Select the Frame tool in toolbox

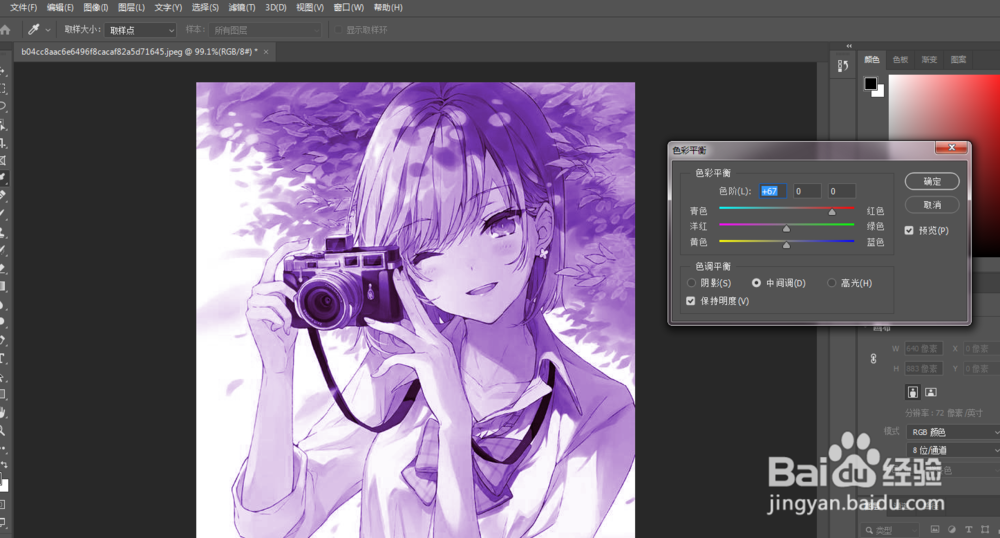pos(3,160)
